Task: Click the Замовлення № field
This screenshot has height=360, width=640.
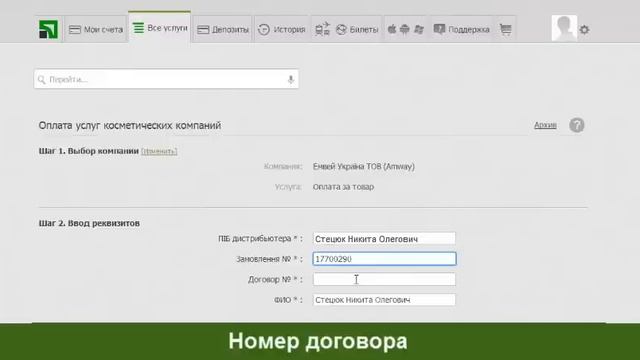Action: pyautogui.click(x=384, y=259)
